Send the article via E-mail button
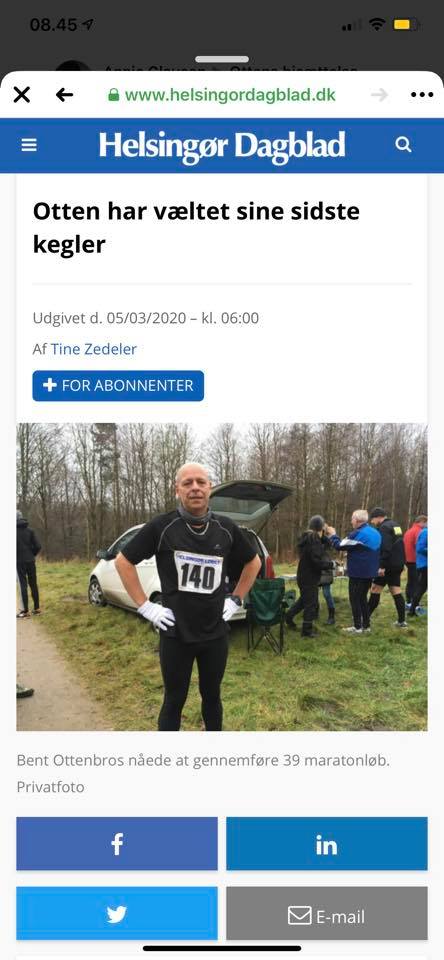This screenshot has height=960, width=444. pyautogui.click(x=327, y=913)
